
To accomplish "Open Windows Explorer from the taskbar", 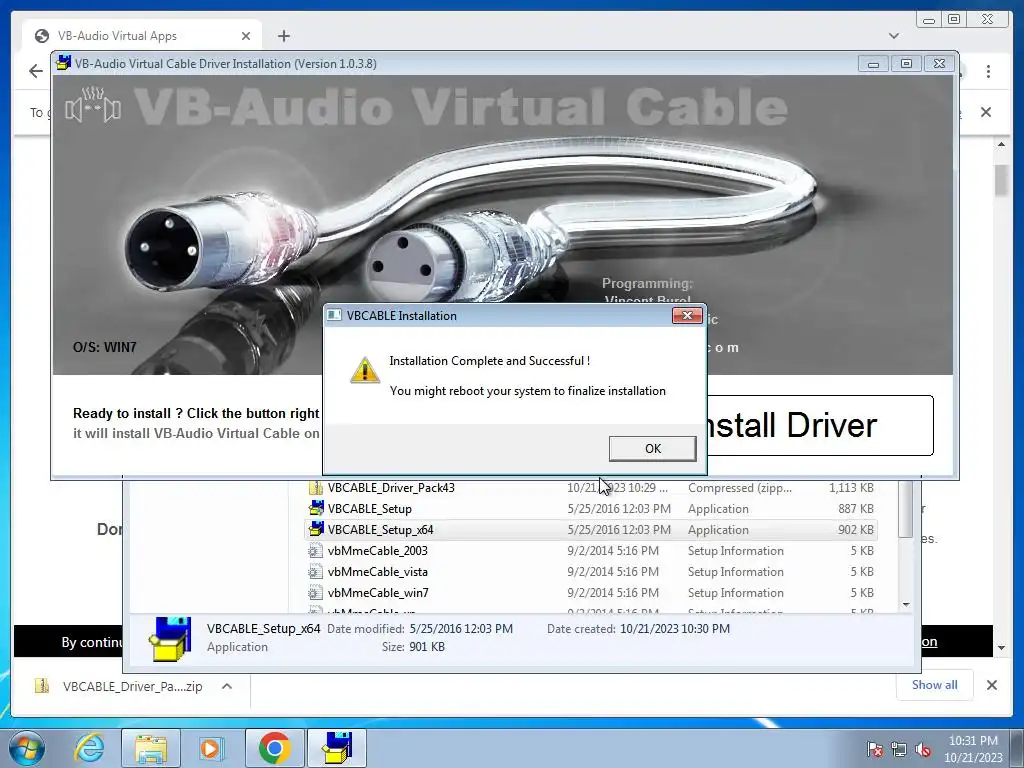I will (151, 748).
